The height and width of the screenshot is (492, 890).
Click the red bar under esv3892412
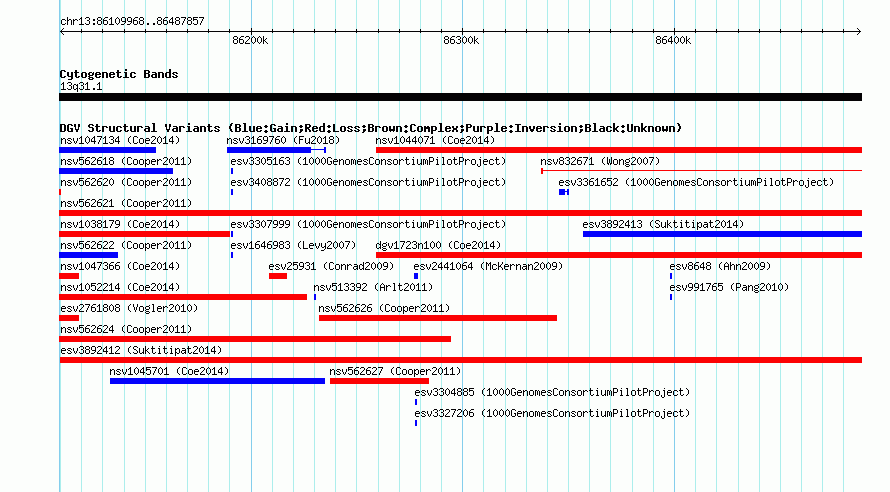pos(460,360)
